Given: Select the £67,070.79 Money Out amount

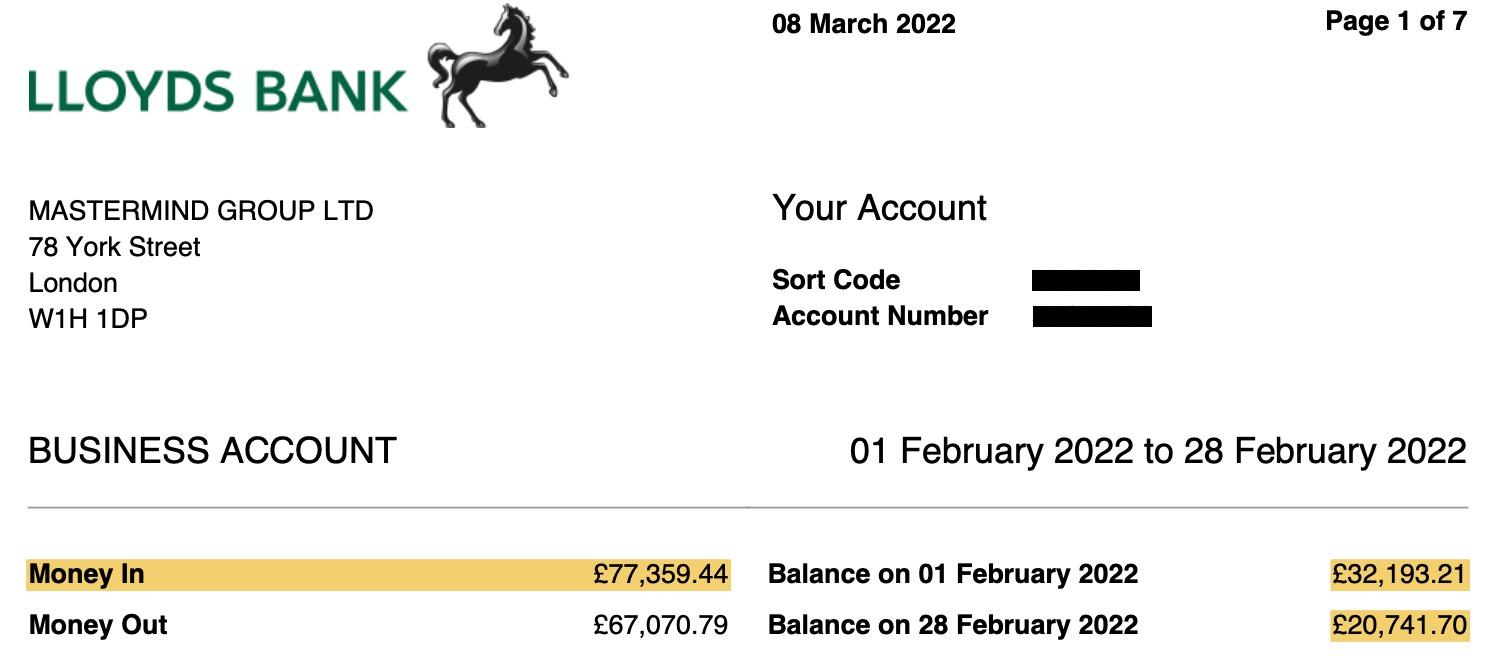Looking at the screenshot, I should [x=660, y=625].
